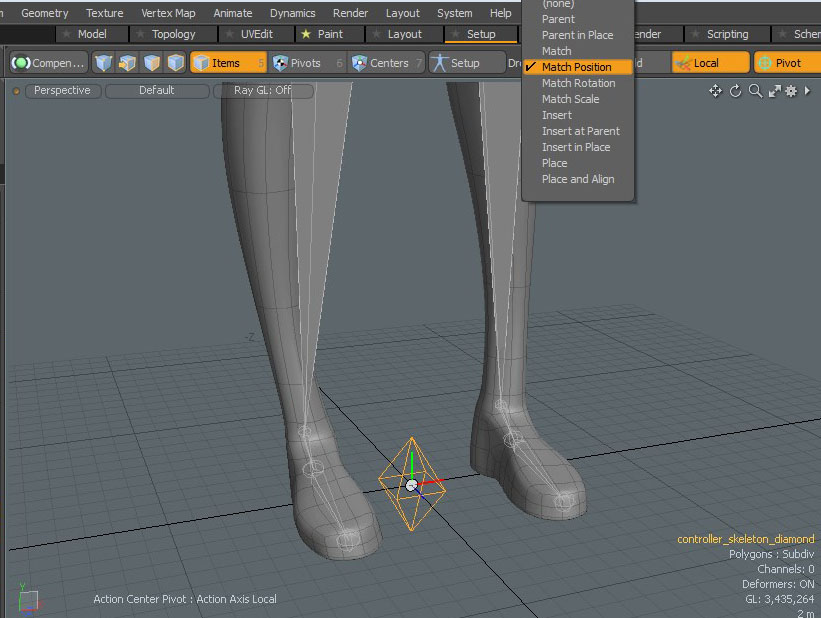
Task: Click the star on the Layout tab
Action: pos(376,34)
